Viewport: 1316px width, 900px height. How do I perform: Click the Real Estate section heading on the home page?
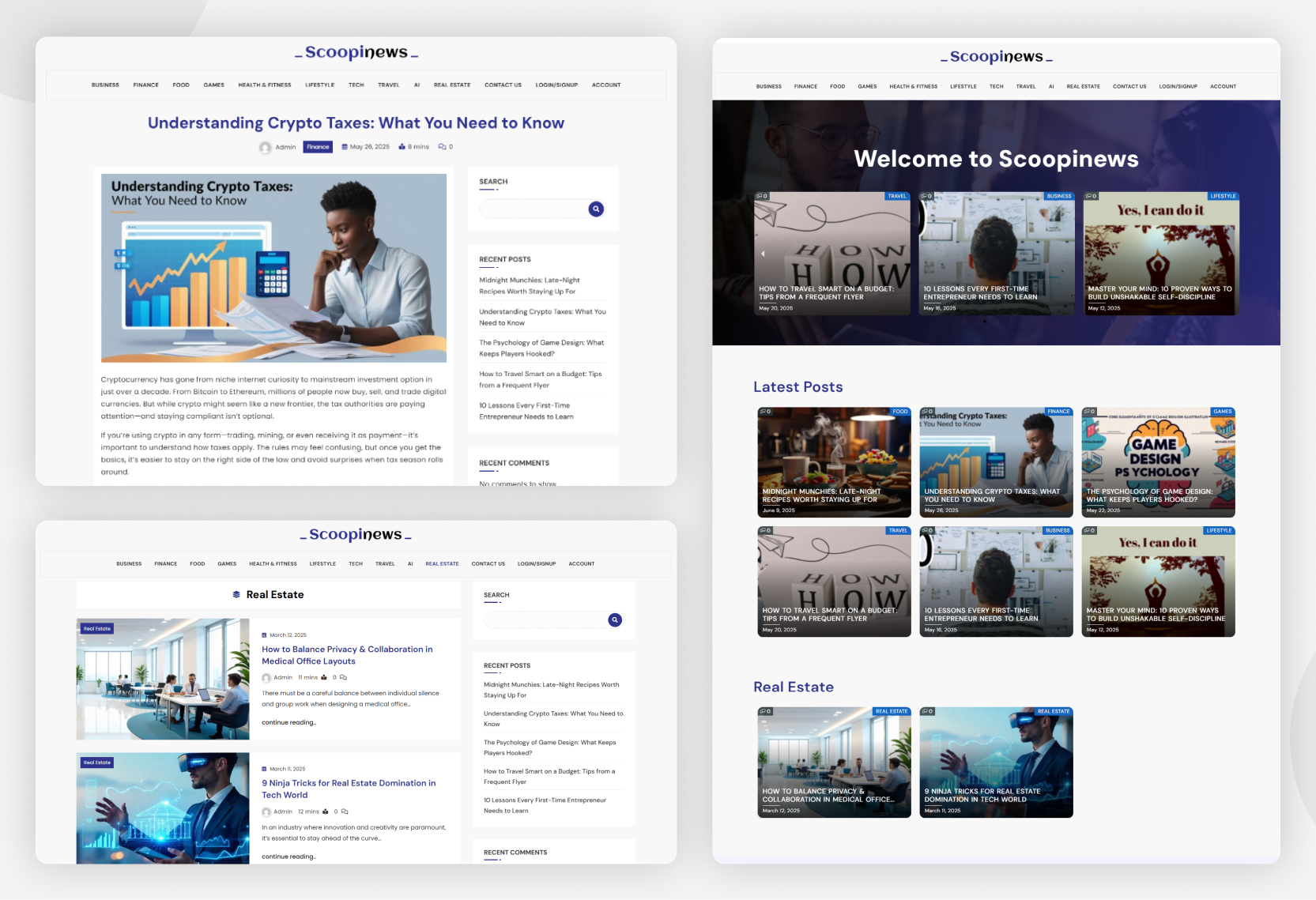coord(794,687)
